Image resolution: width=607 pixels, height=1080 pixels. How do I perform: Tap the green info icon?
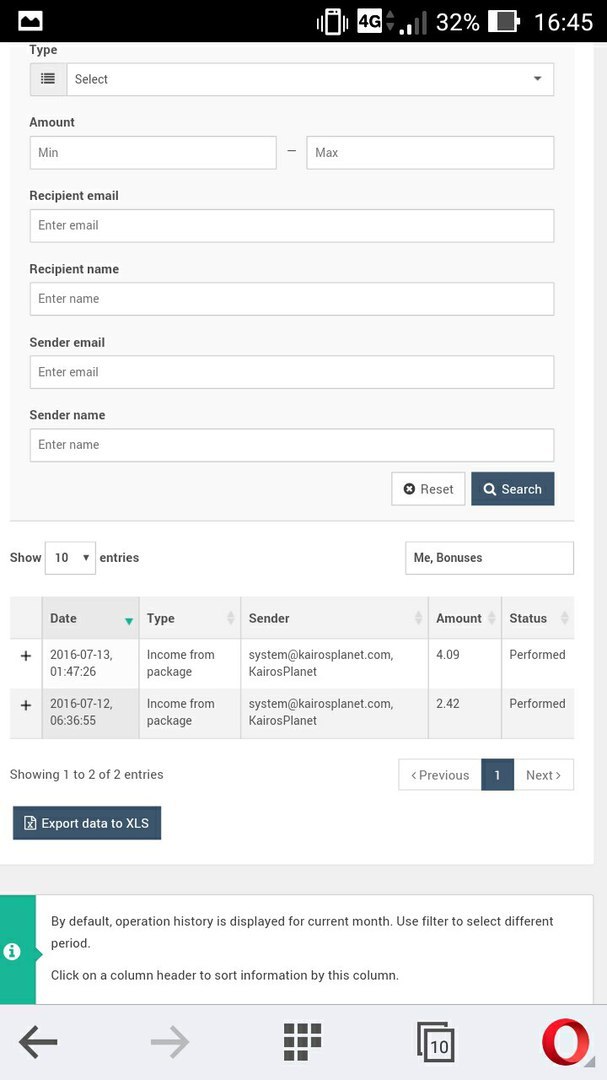12,952
